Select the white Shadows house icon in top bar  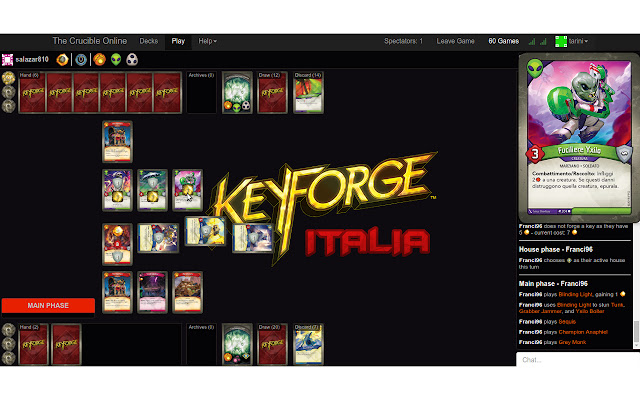[x=132, y=60]
